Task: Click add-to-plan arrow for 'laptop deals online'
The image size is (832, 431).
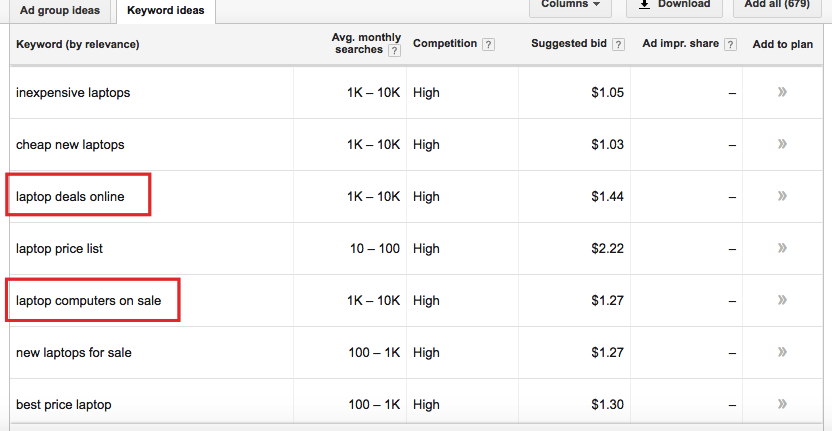Action: click(x=782, y=196)
